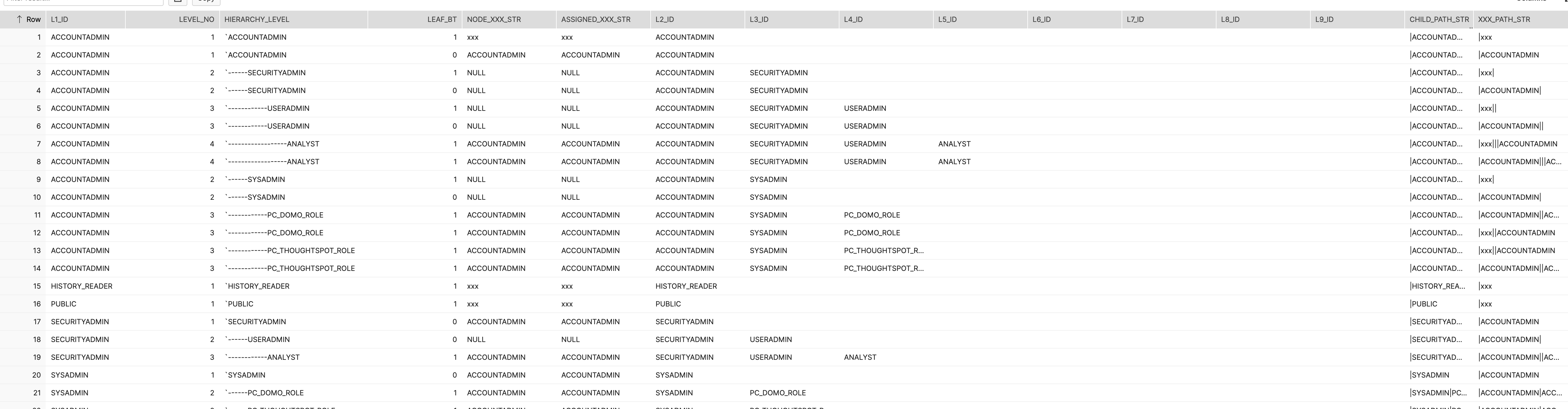Click the ANALYST value in row 7 under L5_ID

click(954, 144)
